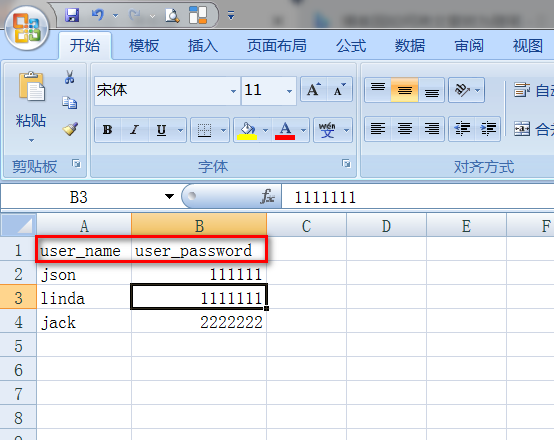The image size is (554, 440).
Task: Click the Decrease Indent icon
Action: 462,129
